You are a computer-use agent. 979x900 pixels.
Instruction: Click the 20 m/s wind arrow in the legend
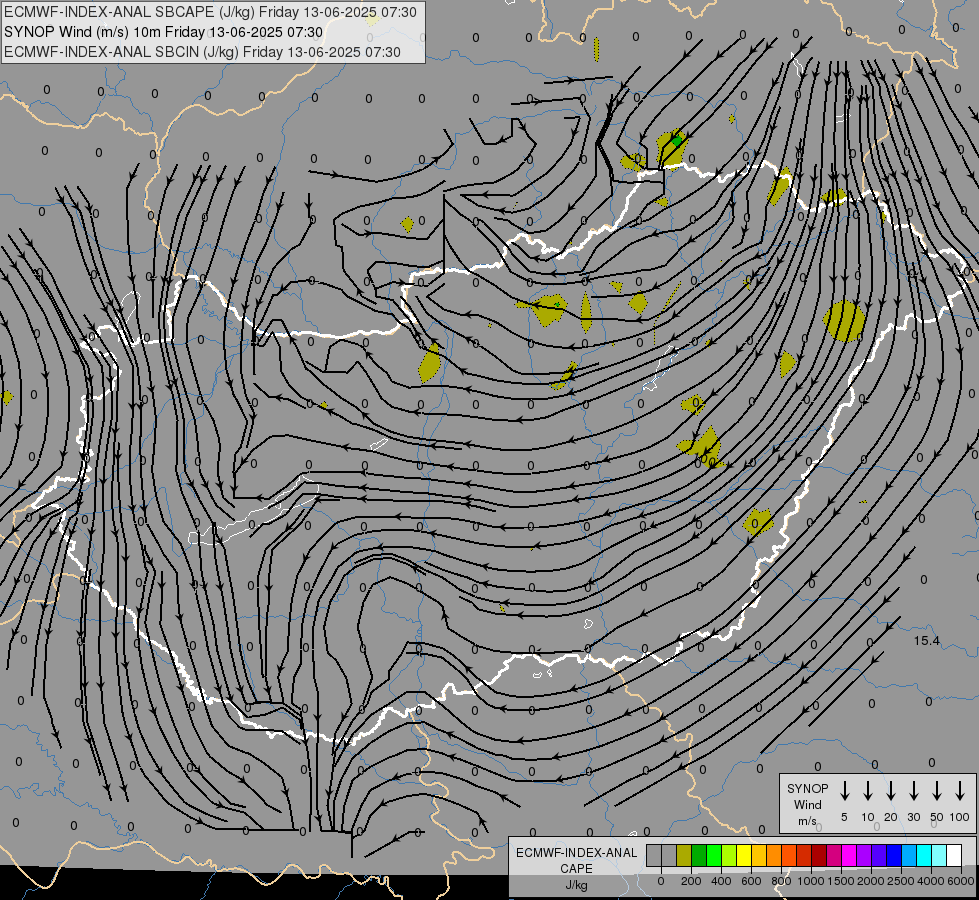pos(890,790)
